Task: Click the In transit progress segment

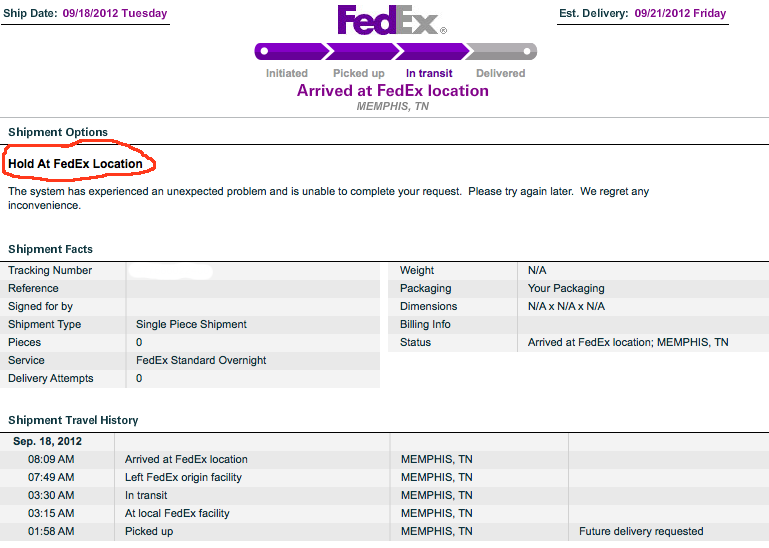Action: (434, 52)
